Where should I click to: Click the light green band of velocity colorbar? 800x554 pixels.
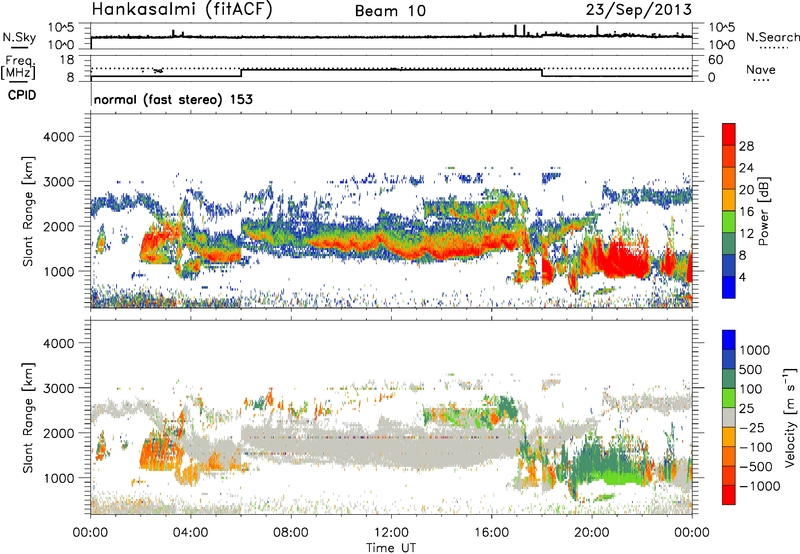click(x=729, y=398)
